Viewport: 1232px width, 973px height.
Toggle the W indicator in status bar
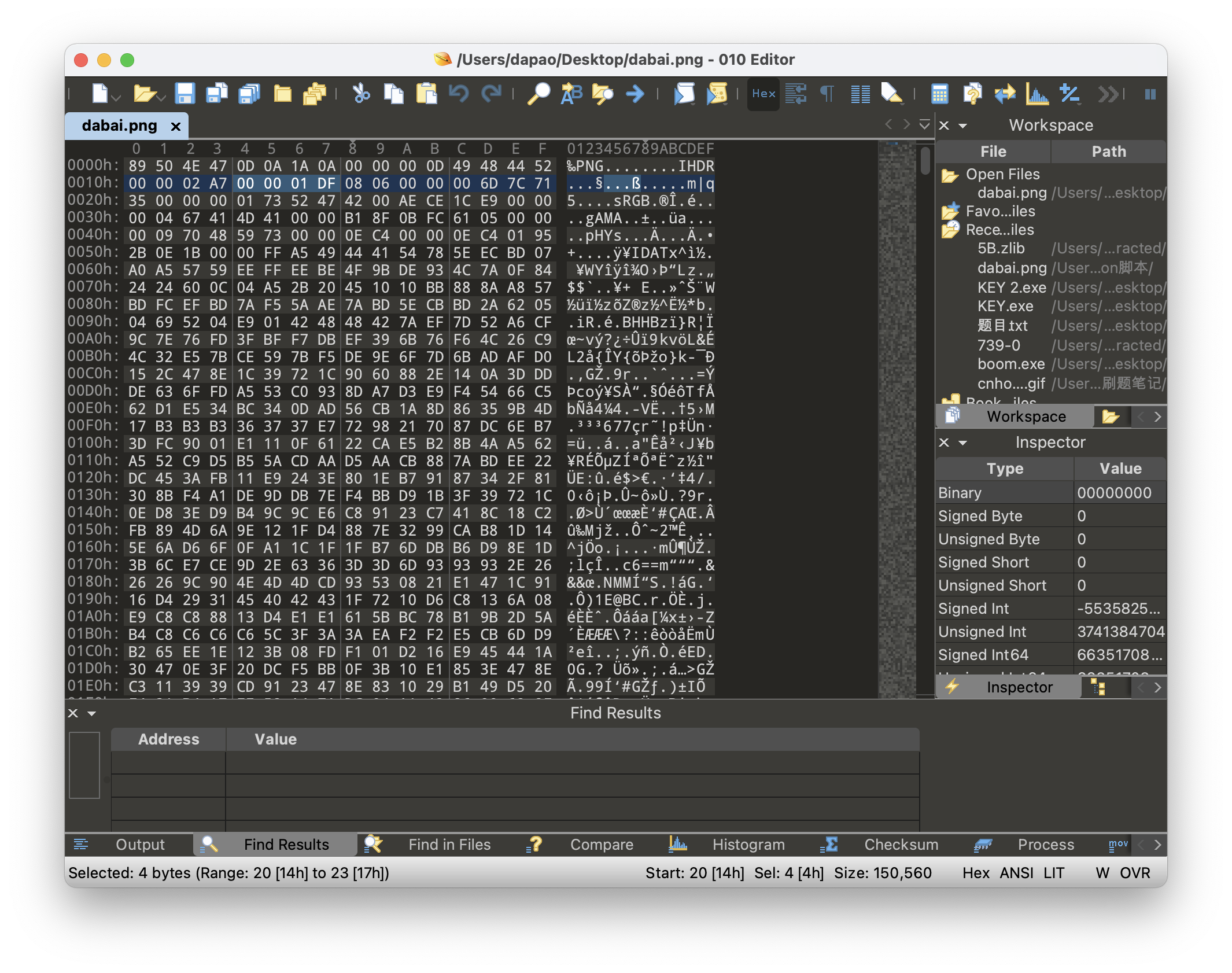(1102, 873)
